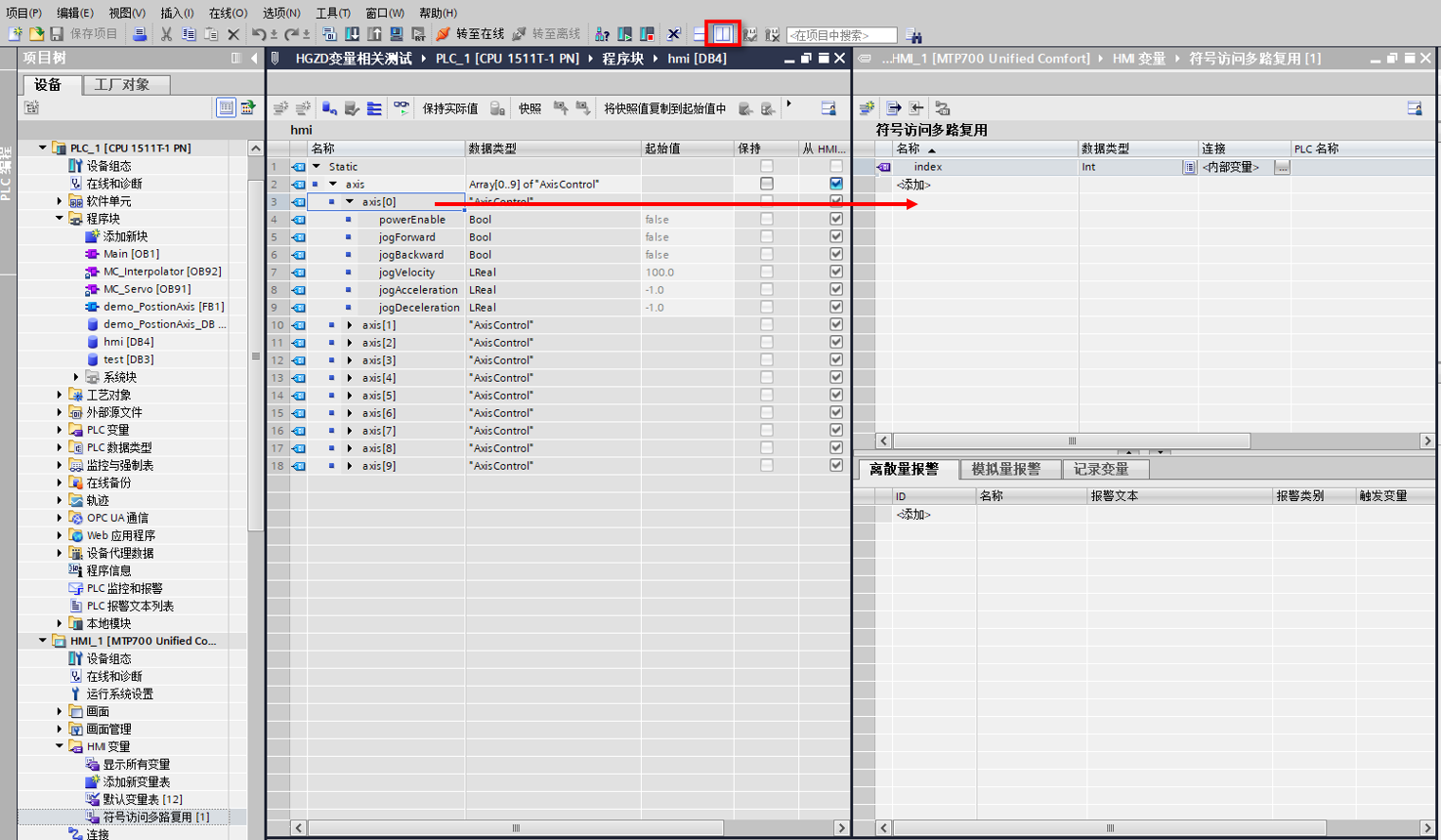Expand the 工艺对象 folder in project tree

point(60,396)
